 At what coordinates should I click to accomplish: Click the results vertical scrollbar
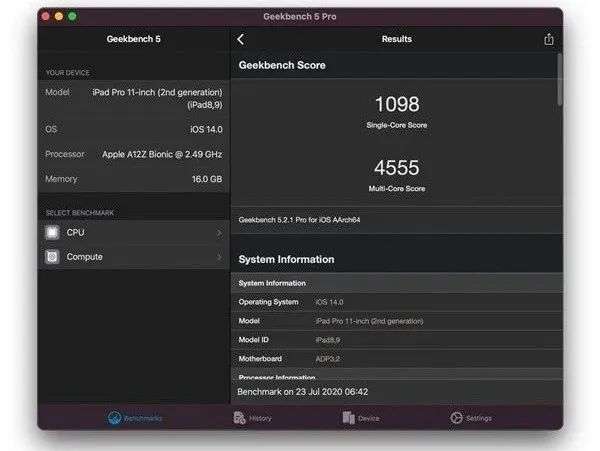[x=559, y=79]
